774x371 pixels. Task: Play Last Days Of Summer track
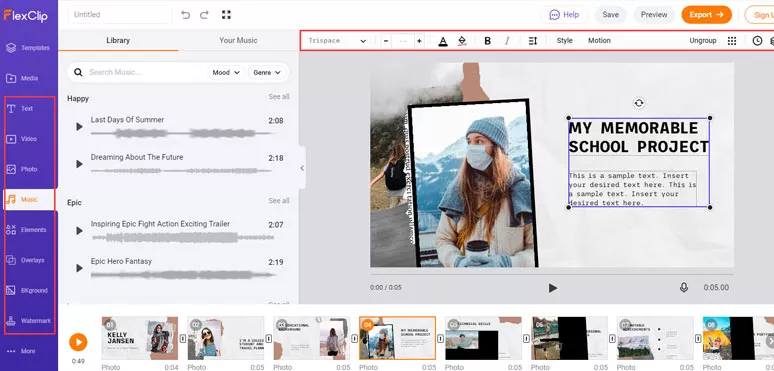pyautogui.click(x=79, y=127)
